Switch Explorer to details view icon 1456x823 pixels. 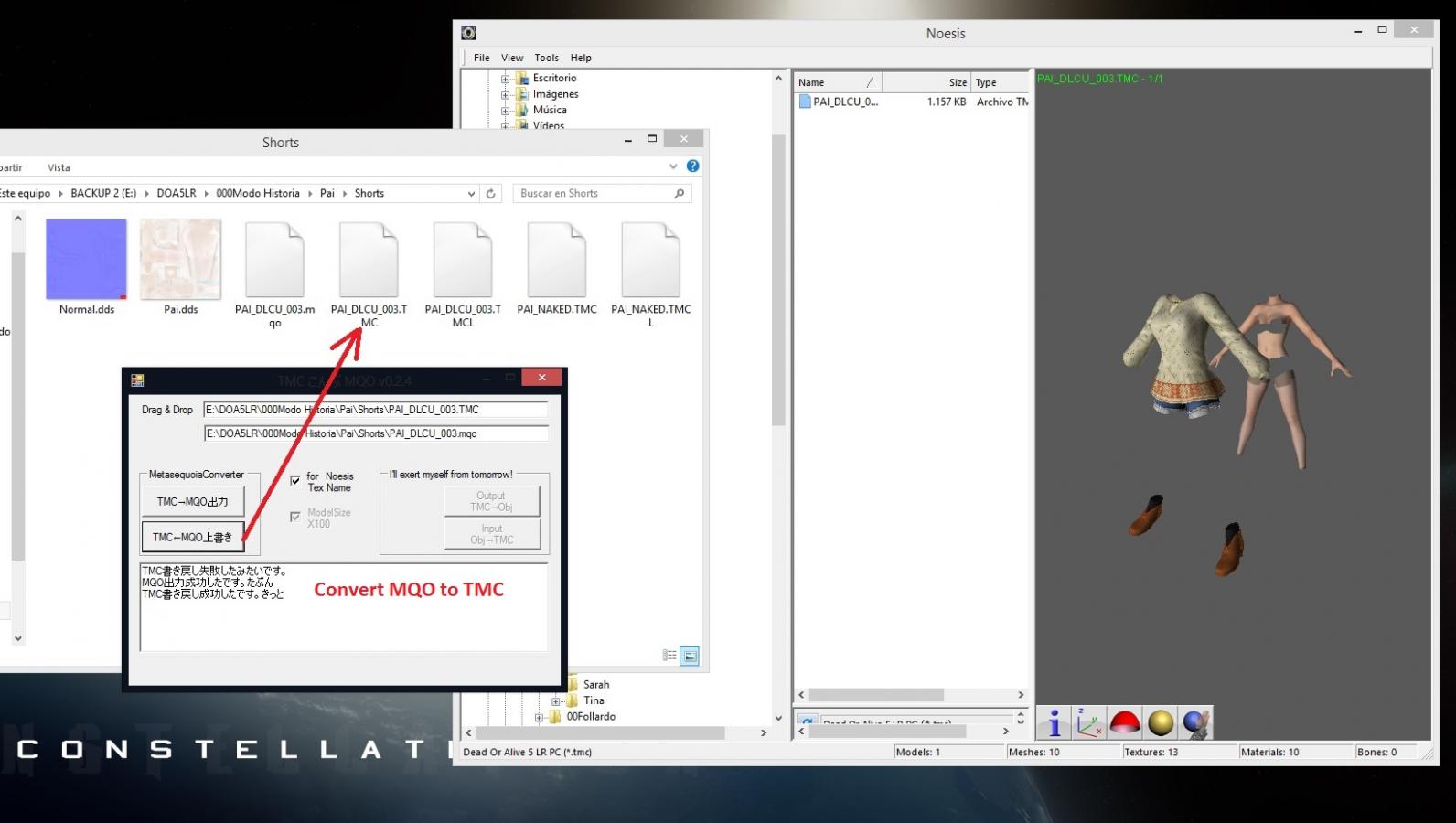670,656
